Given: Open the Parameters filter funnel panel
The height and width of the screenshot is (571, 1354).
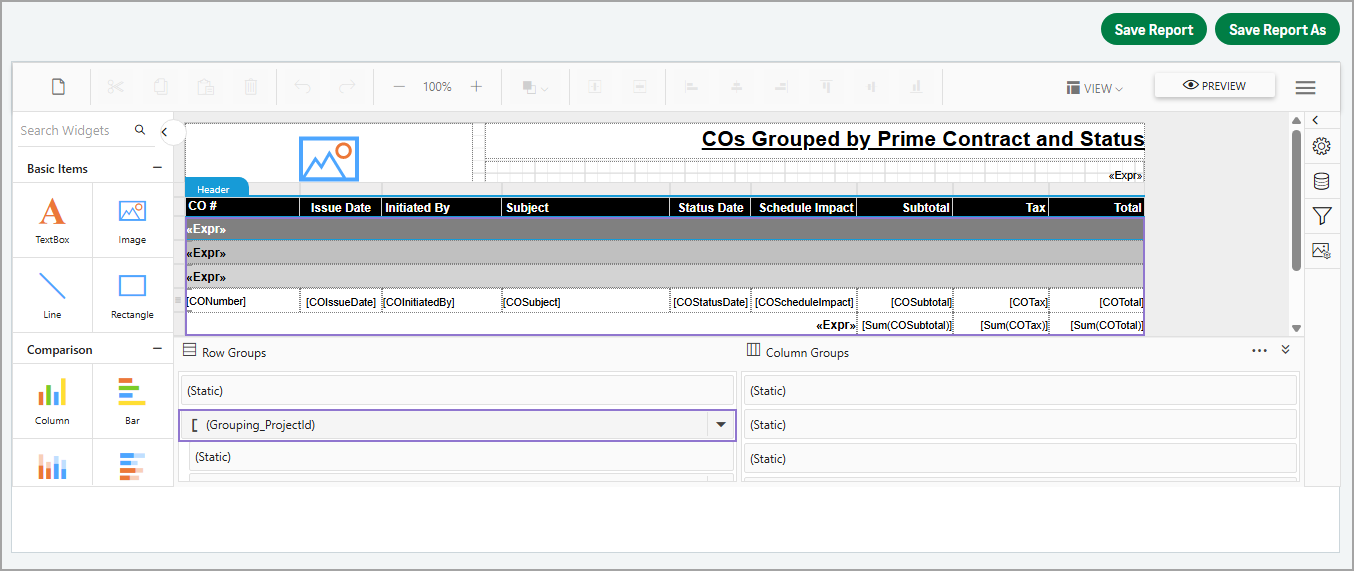Looking at the screenshot, I should click(1321, 216).
